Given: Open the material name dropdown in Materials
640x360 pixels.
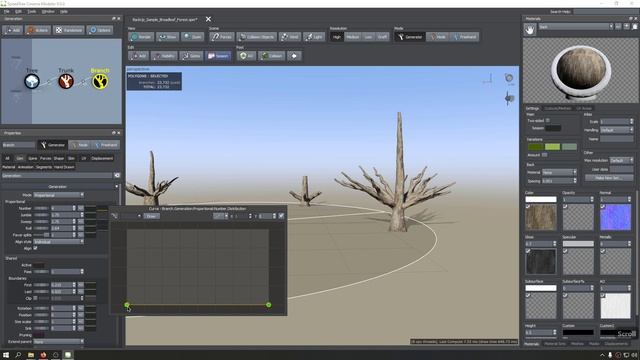Looking at the screenshot, I should click(x=576, y=27).
